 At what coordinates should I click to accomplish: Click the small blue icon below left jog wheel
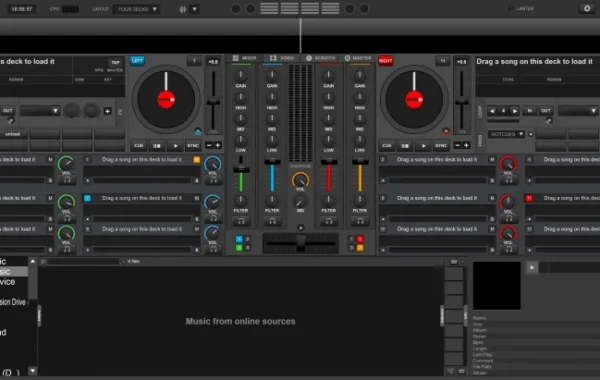pyautogui.click(x=198, y=132)
